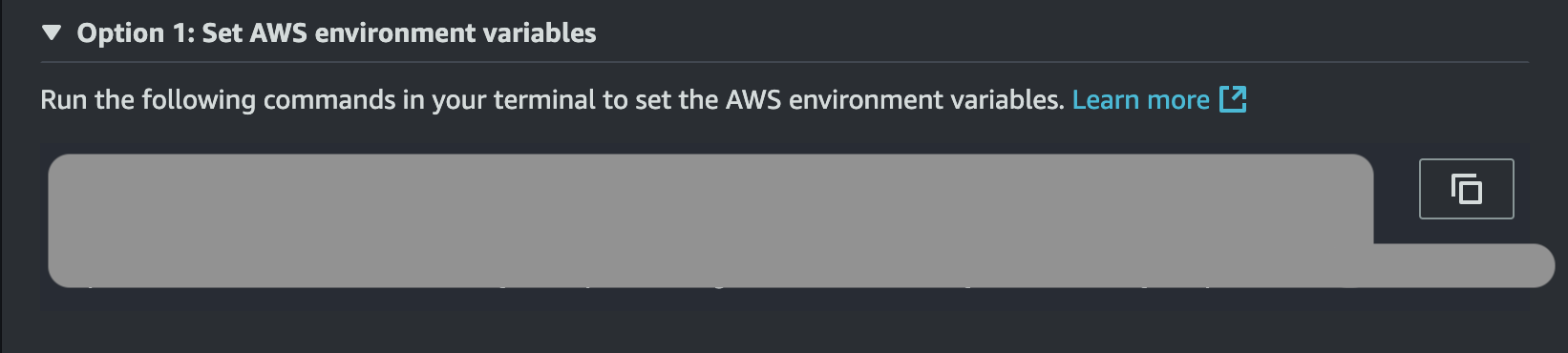The height and width of the screenshot is (353, 1568).
Task: Click the 'Run the following commands' description text
Action: 552,100
